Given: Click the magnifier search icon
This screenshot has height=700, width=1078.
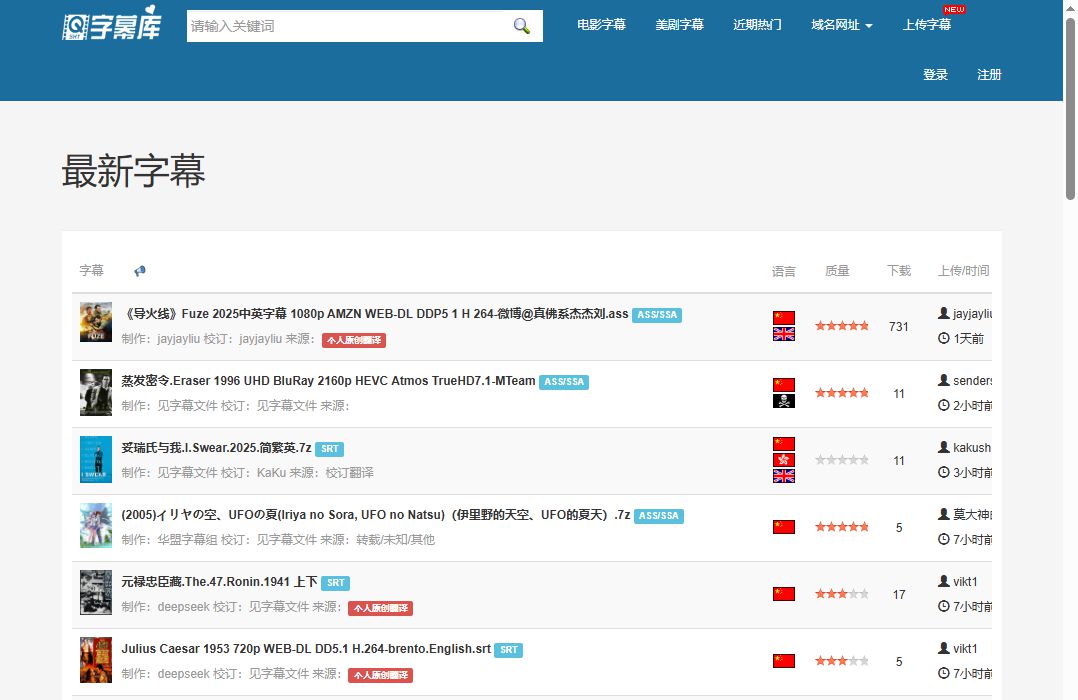Looking at the screenshot, I should click(x=522, y=26).
